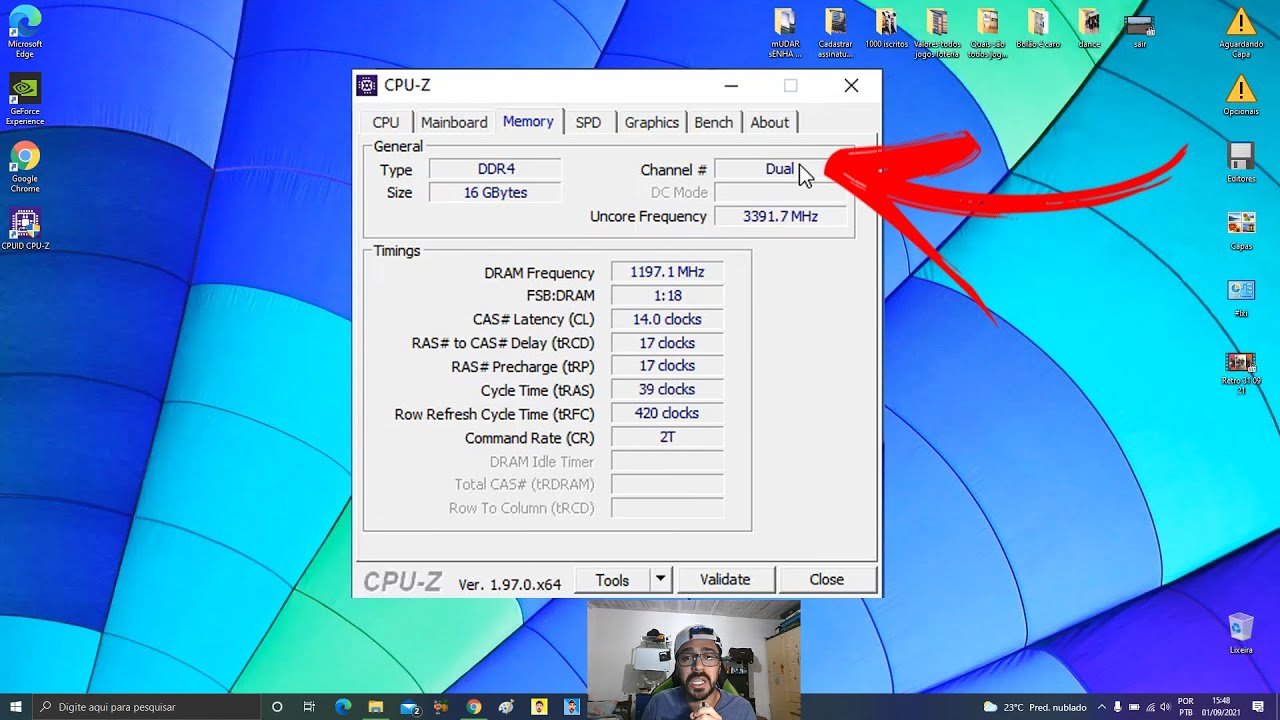1280x720 pixels.
Task: Click the Tools button
Action: (x=612, y=580)
